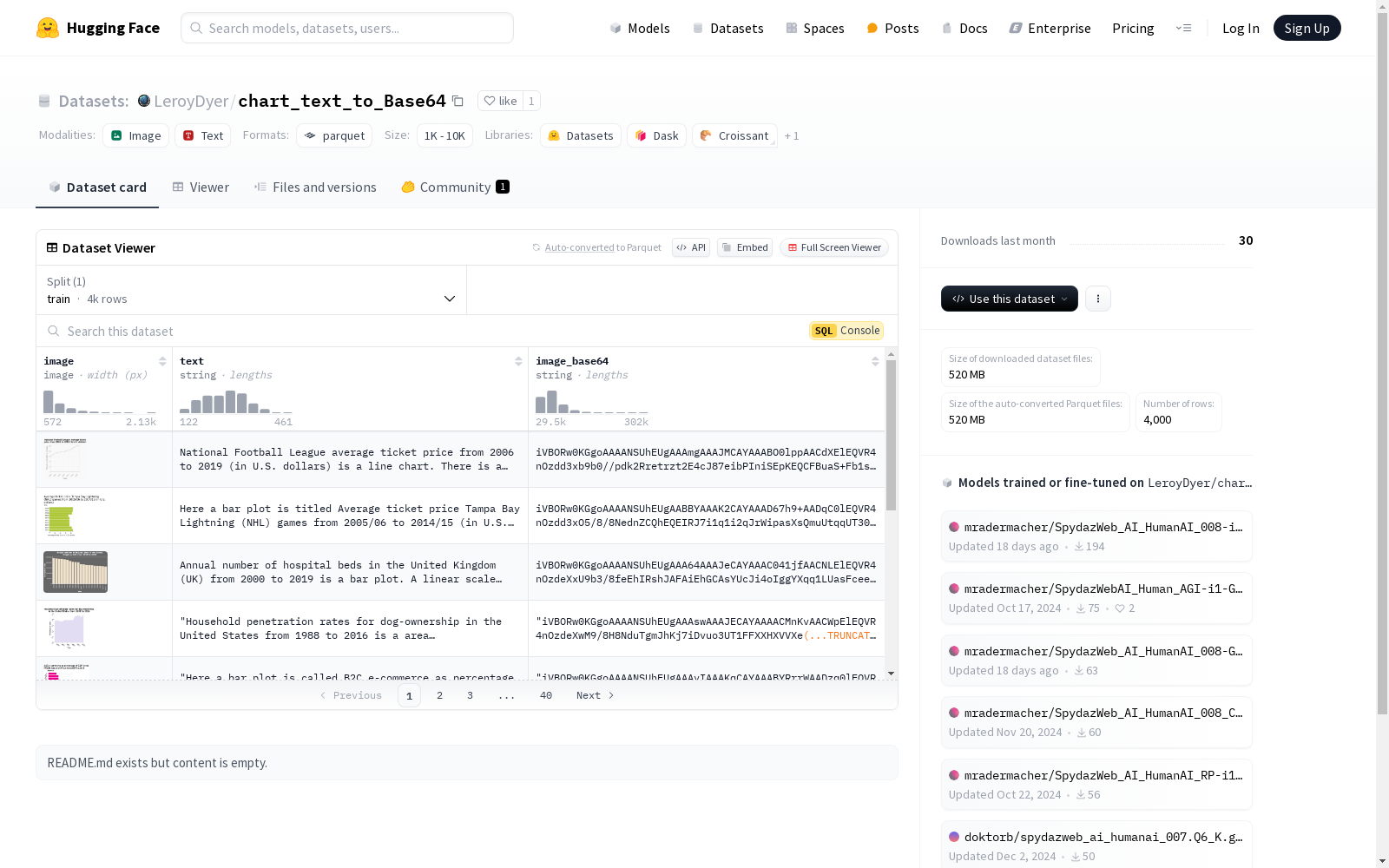Click the Hugging Face logo icon
1389x868 pixels.
[48, 28]
